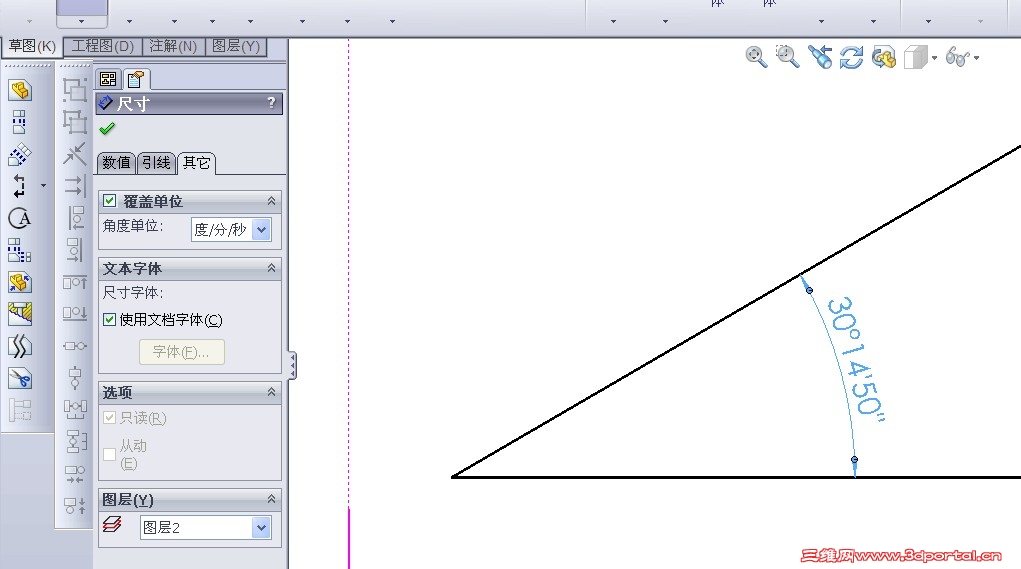Screen dimensions: 1021x569
Task: Click the 角度单位: label
Action: coord(133,226)
